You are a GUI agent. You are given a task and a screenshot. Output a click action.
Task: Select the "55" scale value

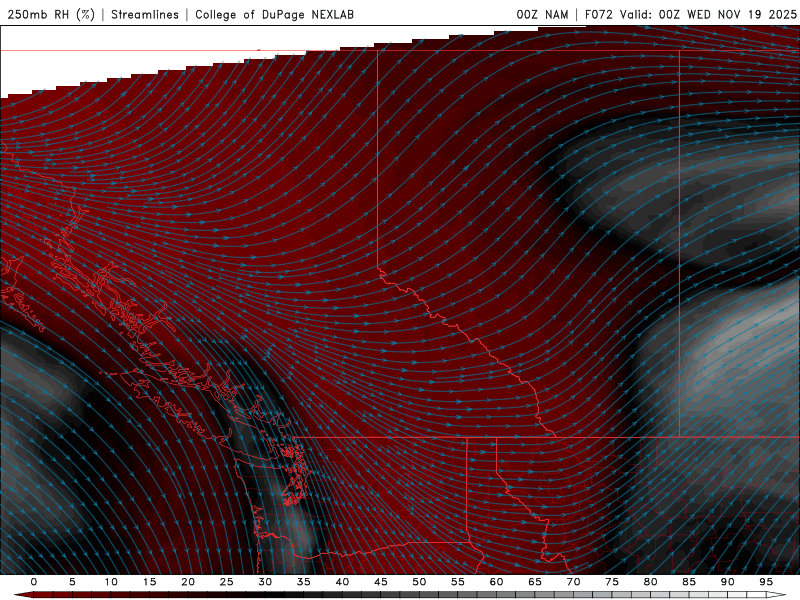(458, 582)
